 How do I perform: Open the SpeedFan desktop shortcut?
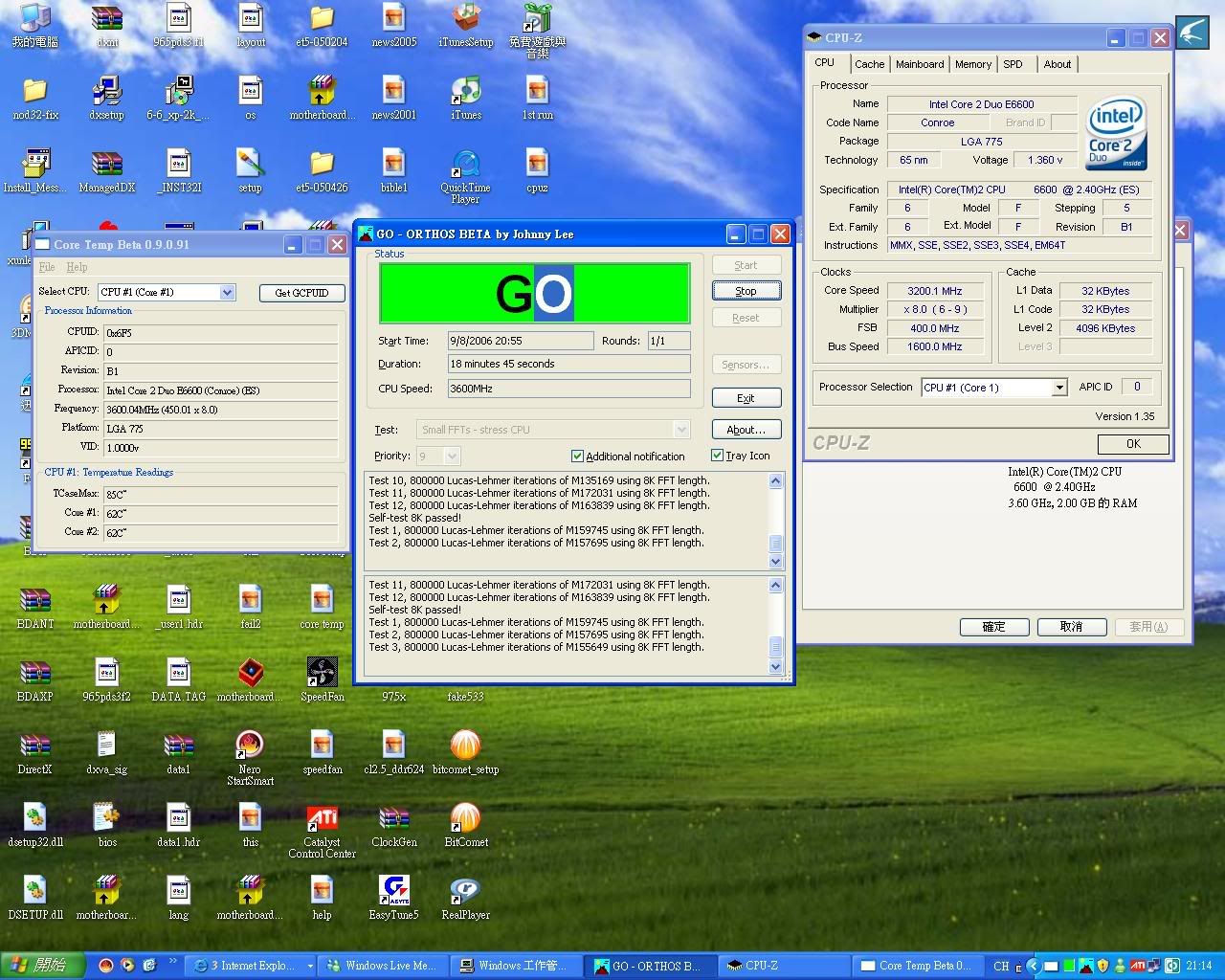click(x=322, y=679)
